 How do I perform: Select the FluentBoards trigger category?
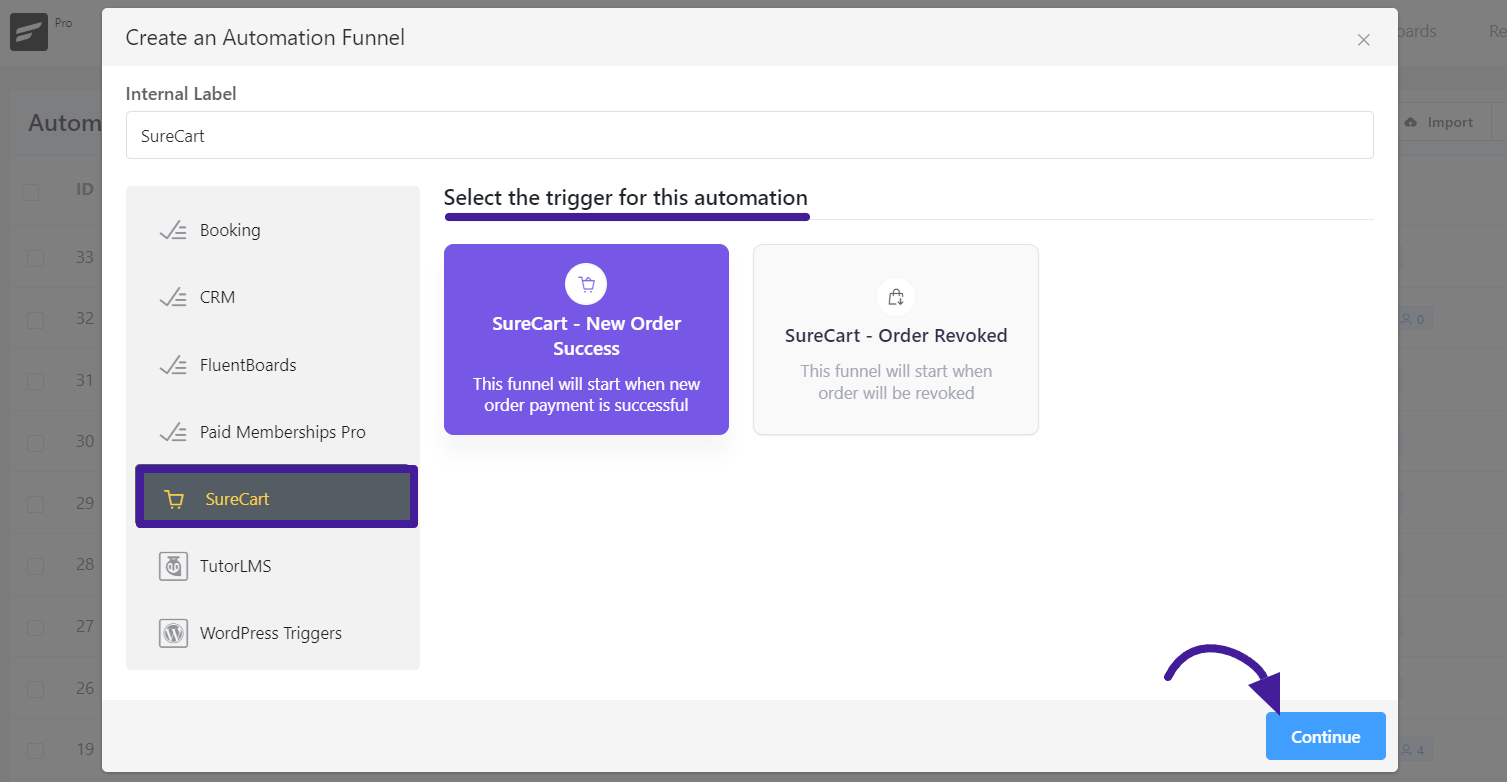pos(273,365)
